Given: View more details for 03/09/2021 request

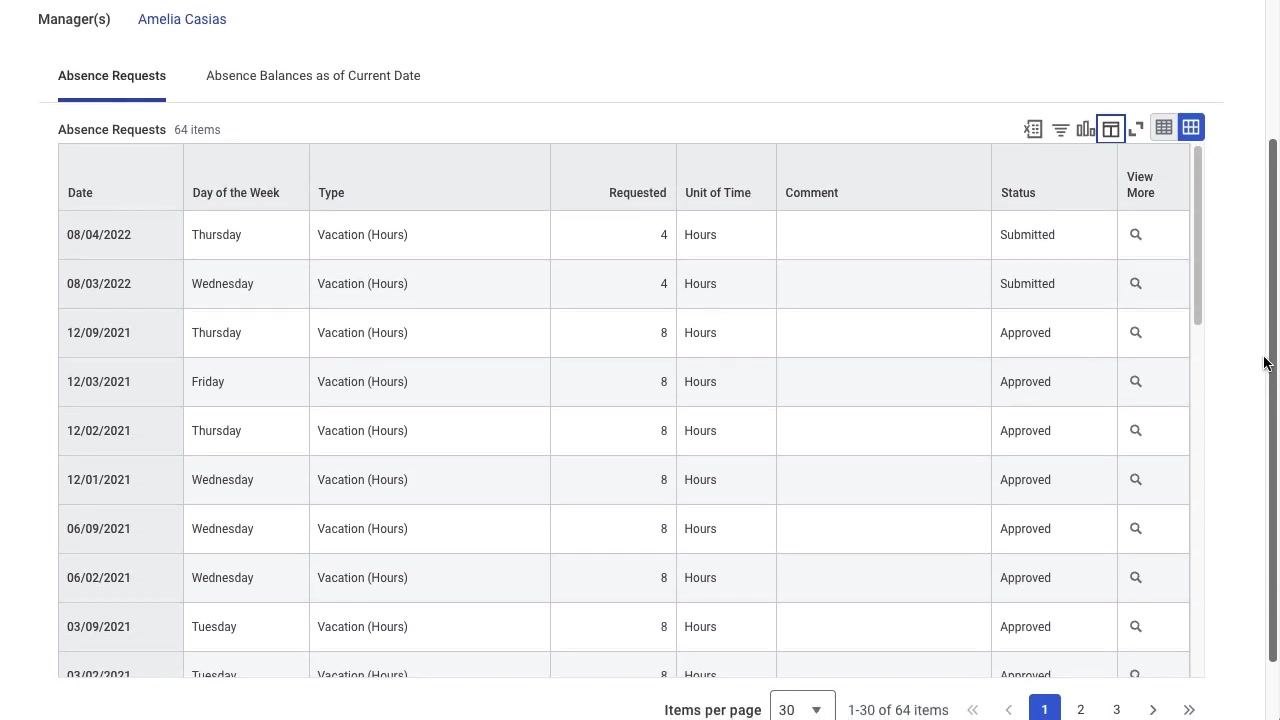Looking at the screenshot, I should (1136, 627).
